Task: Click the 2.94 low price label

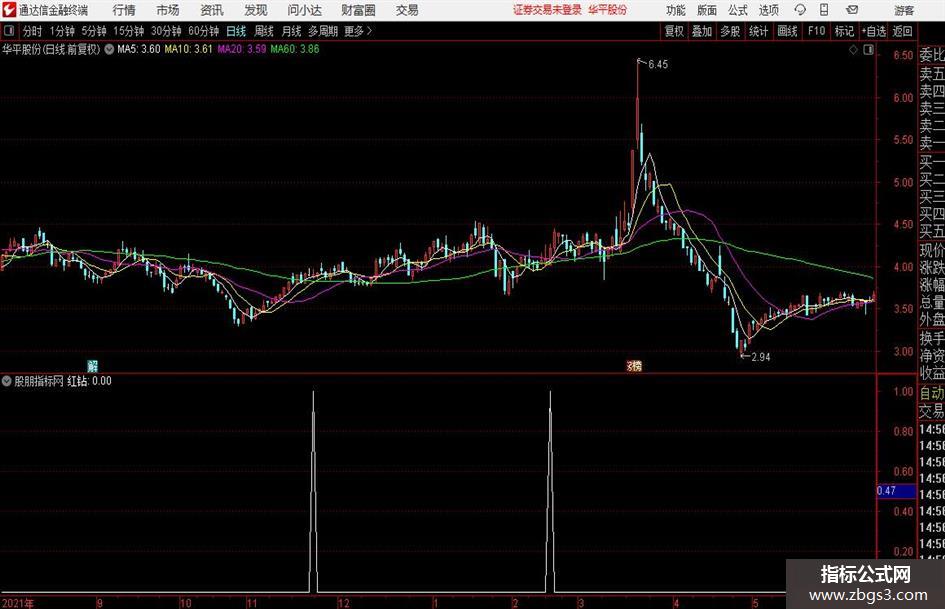Action: pos(761,357)
